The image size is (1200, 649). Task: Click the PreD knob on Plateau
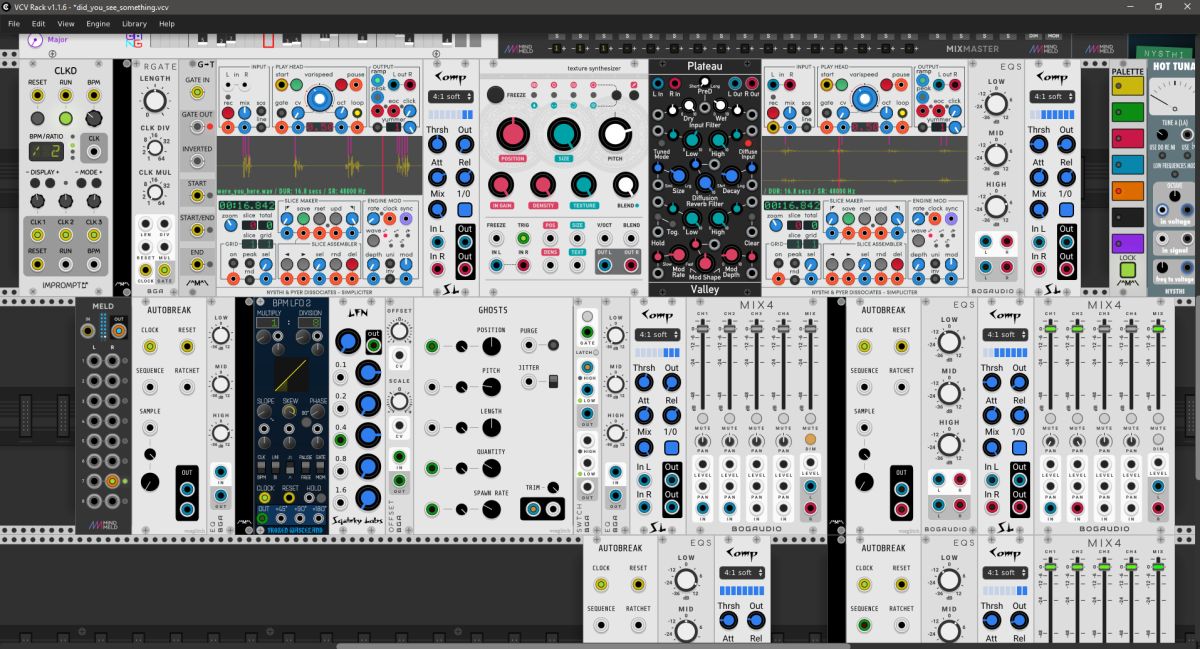point(703,82)
